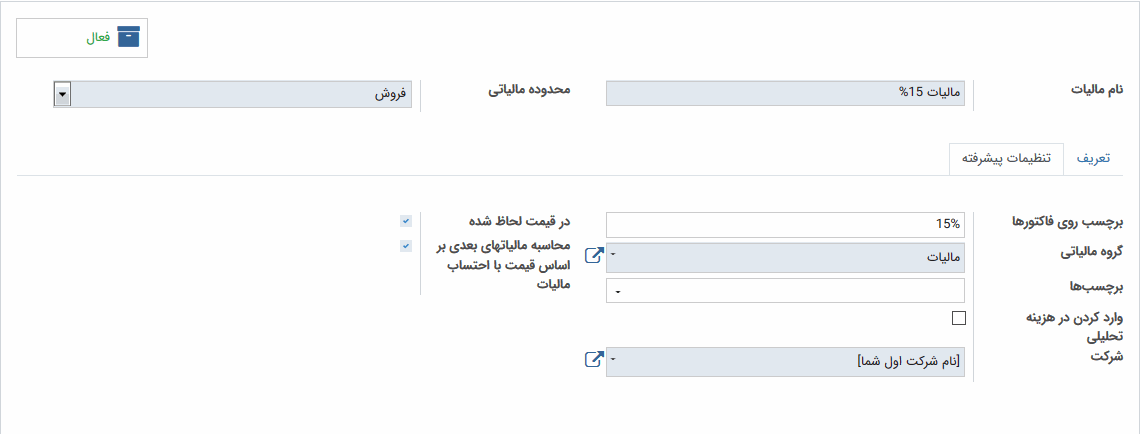
Task: Toggle the فعال active status button
Action: (82, 38)
